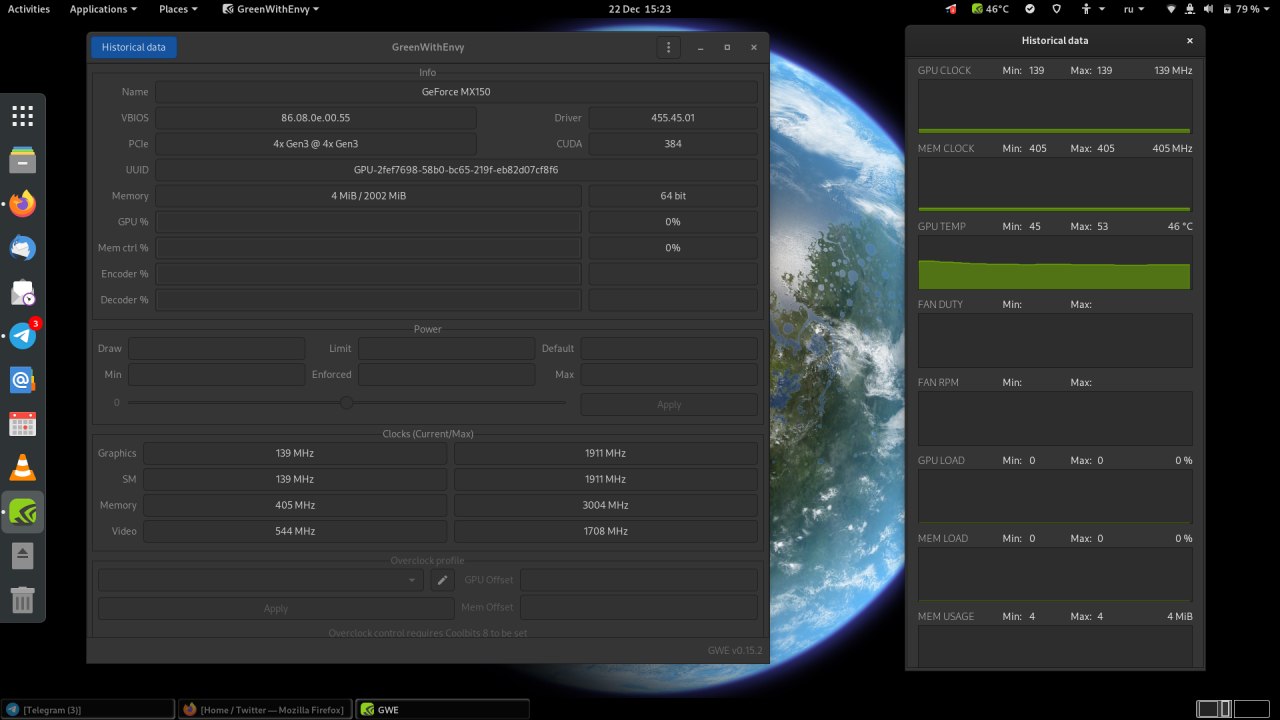Image resolution: width=1280 pixels, height=720 pixels.
Task: Click the GPU CLOCK history graph
Action: 1055,107
